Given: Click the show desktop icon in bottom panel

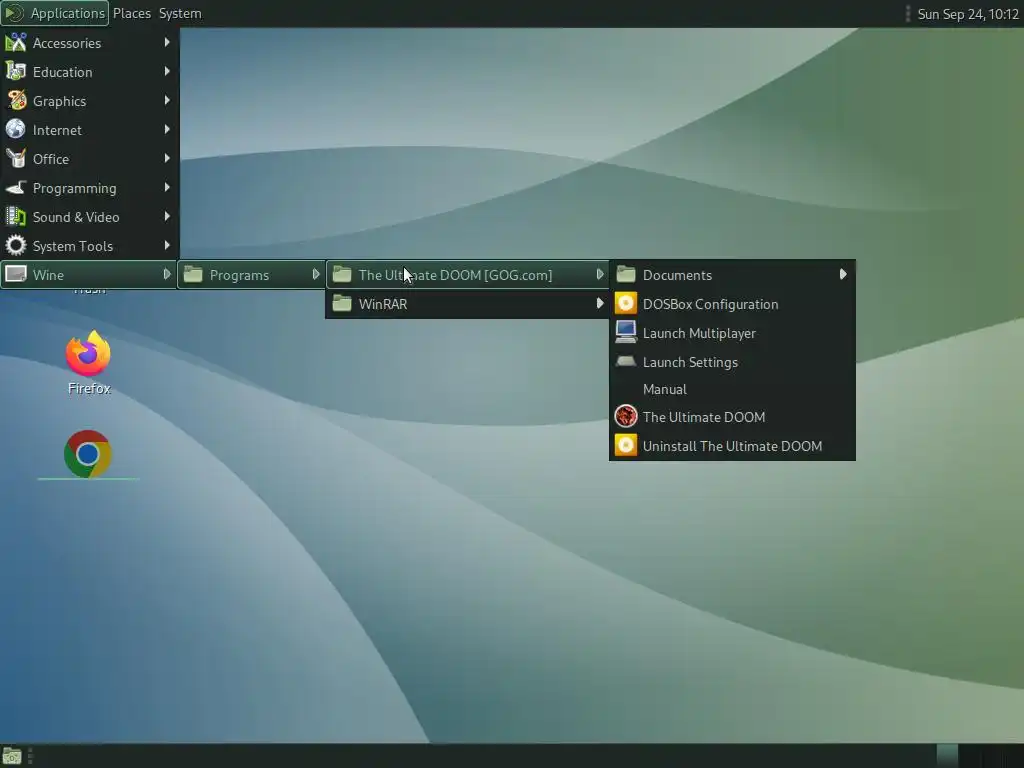Looking at the screenshot, I should (11, 756).
